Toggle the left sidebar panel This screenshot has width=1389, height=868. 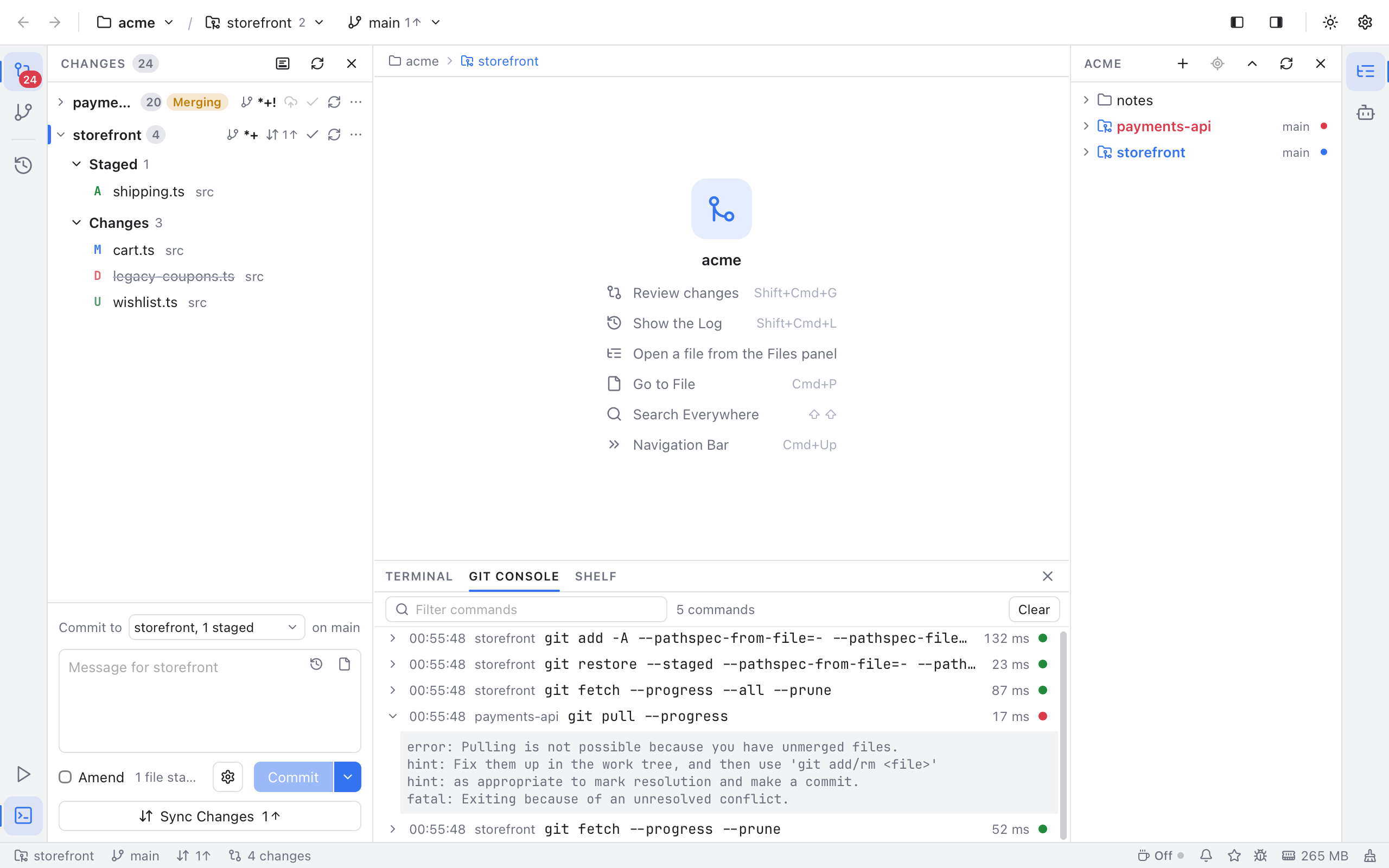coord(1237,22)
